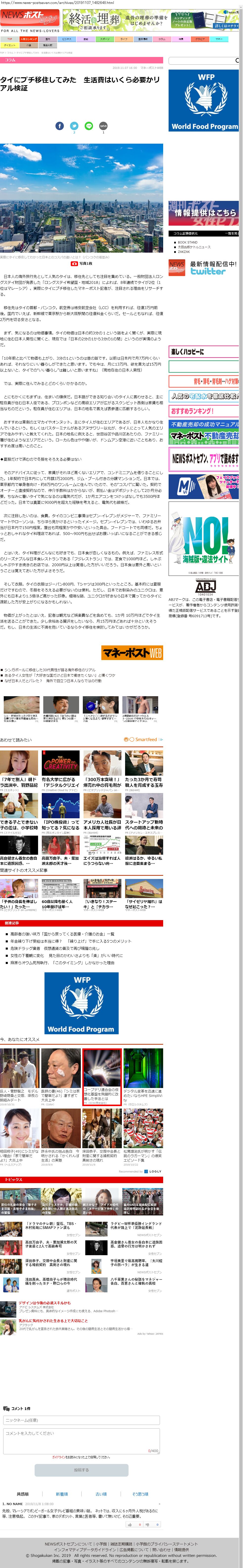Click the sidebar search input field
Image resolution: width=243 pixels, height=1568 pixels.
[200, 61]
